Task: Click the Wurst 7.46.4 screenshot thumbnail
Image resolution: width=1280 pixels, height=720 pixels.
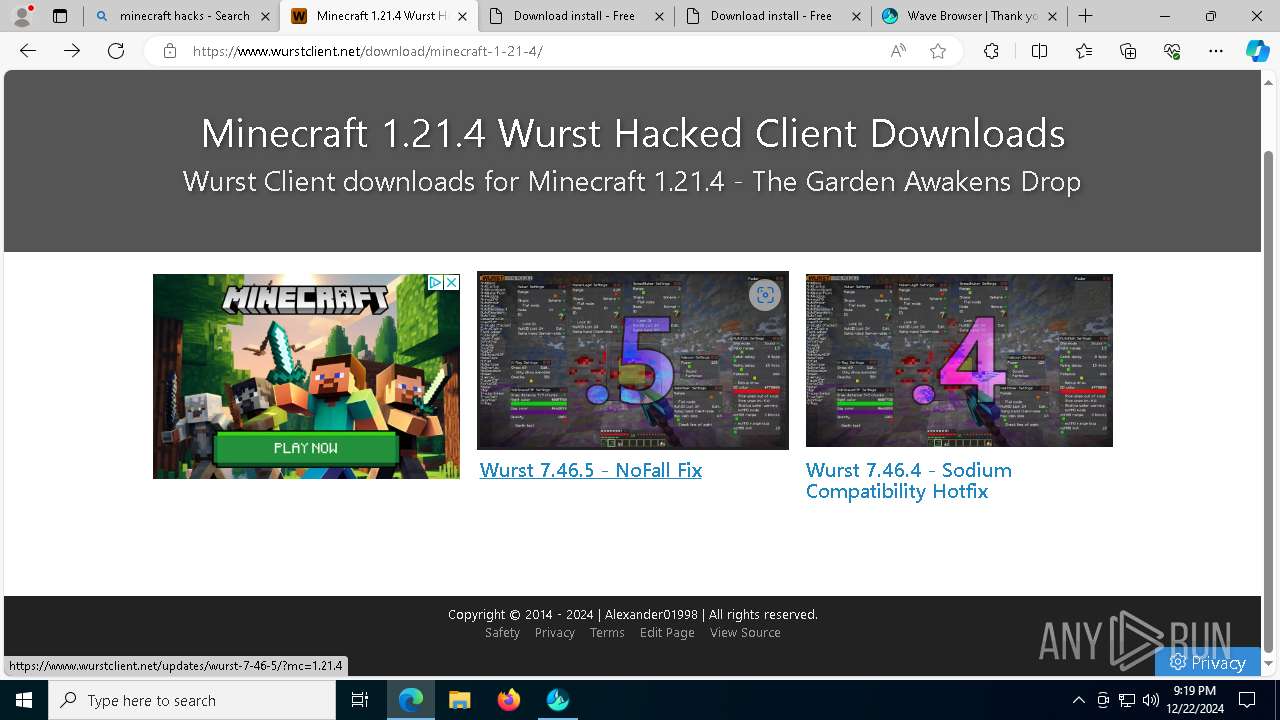Action: pyautogui.click(x=959, y=360)
